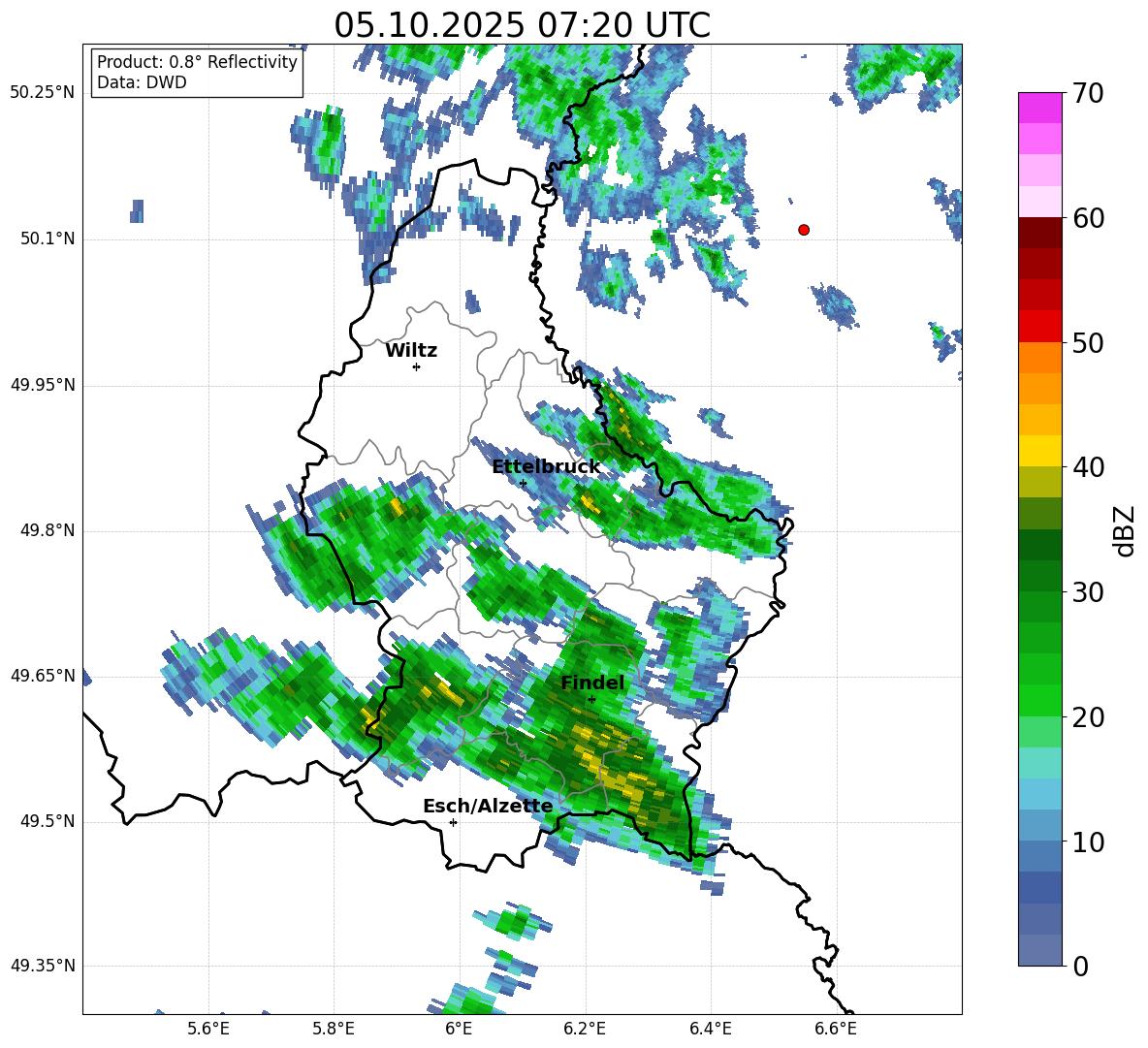1148x1048 pixels.
Task: Click the 'Data: DWD' label
Action: coord(142,82)
